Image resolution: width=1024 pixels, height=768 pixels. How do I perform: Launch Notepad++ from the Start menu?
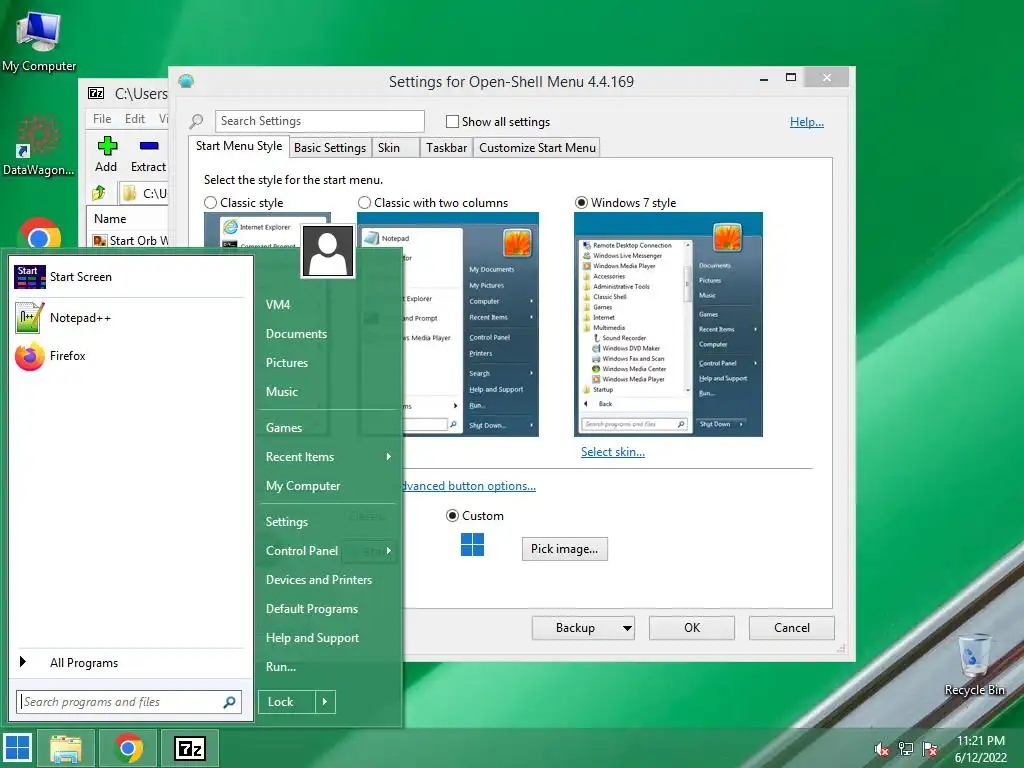[x=129, y=317]
